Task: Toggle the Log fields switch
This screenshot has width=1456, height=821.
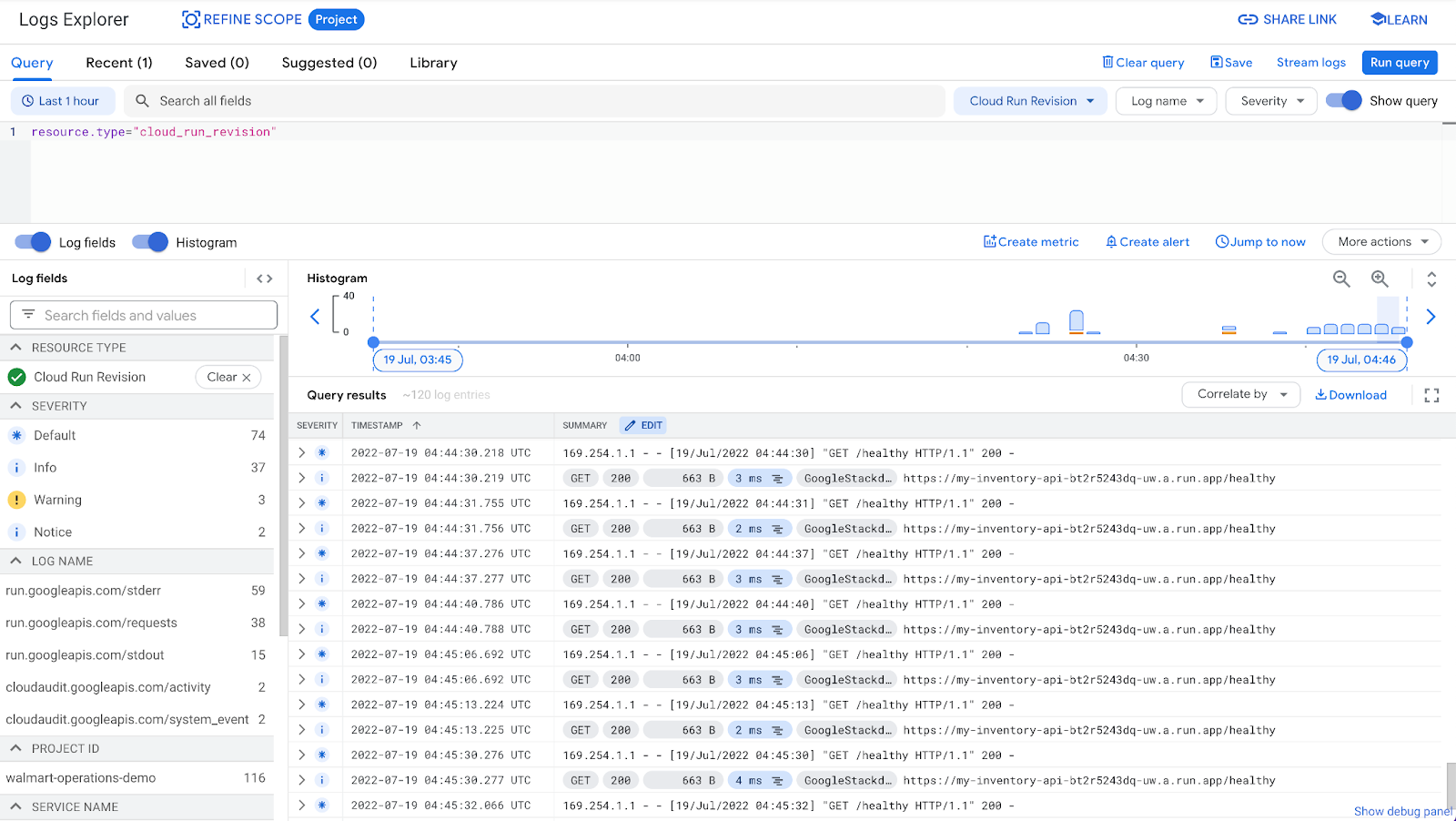Action: click(33, 242)
